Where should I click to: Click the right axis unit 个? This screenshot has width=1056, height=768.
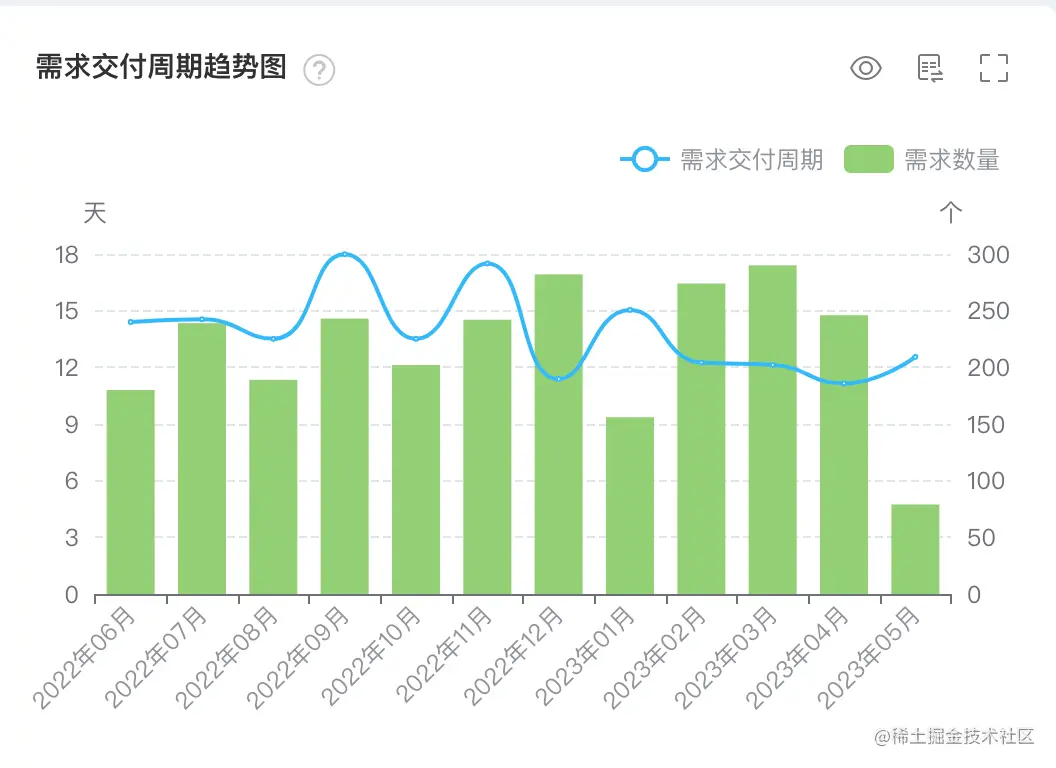(x=951, y=212)
